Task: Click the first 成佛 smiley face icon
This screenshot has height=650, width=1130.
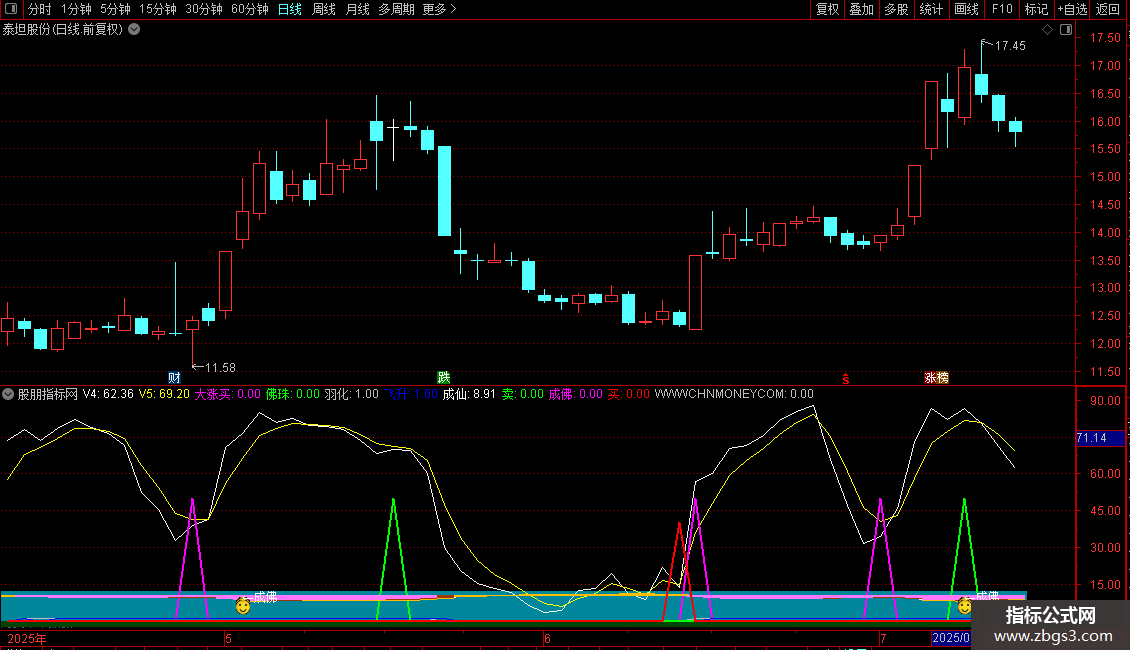Action: pos(242,605)
